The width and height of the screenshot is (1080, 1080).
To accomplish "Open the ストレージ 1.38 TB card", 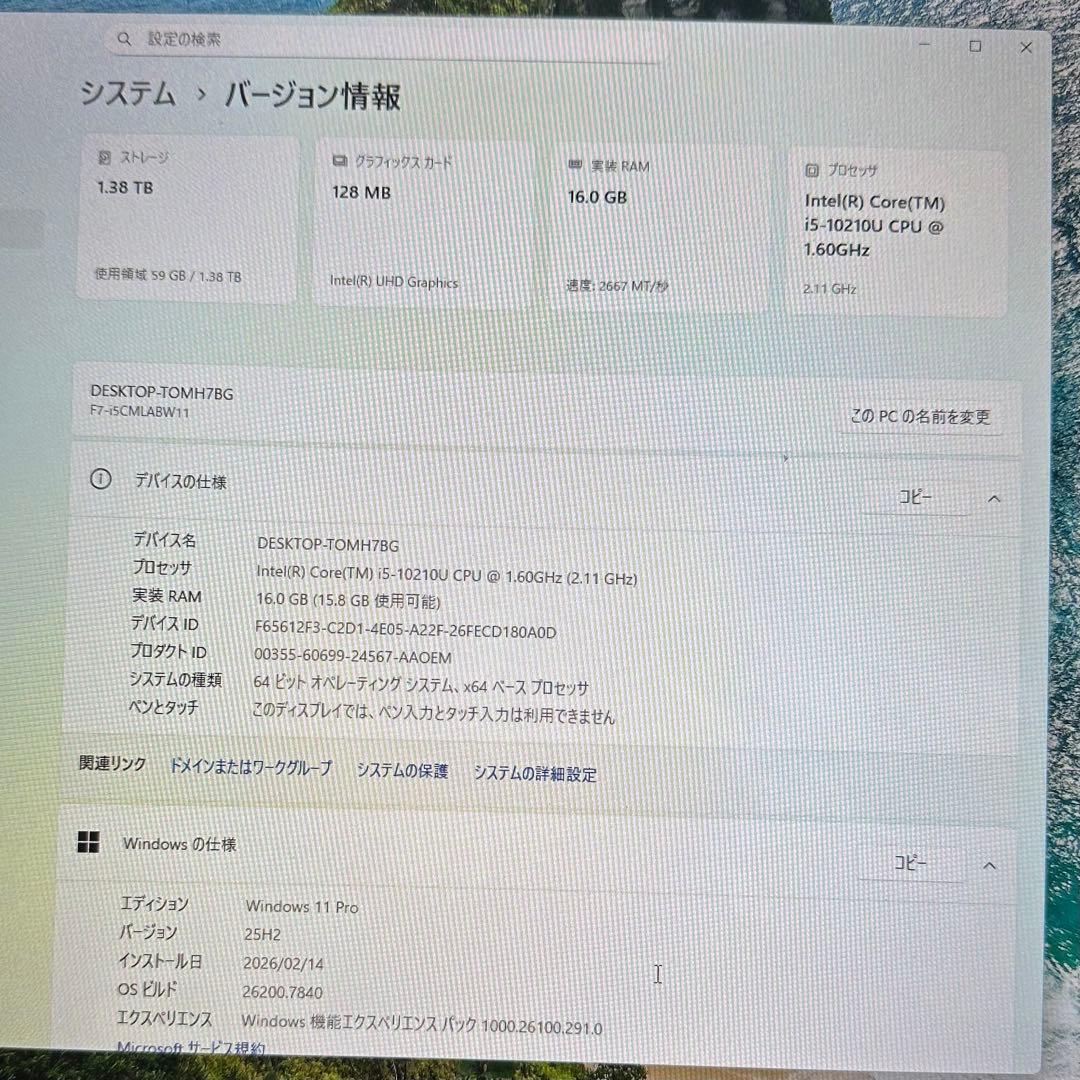I will tap(187, 218).
